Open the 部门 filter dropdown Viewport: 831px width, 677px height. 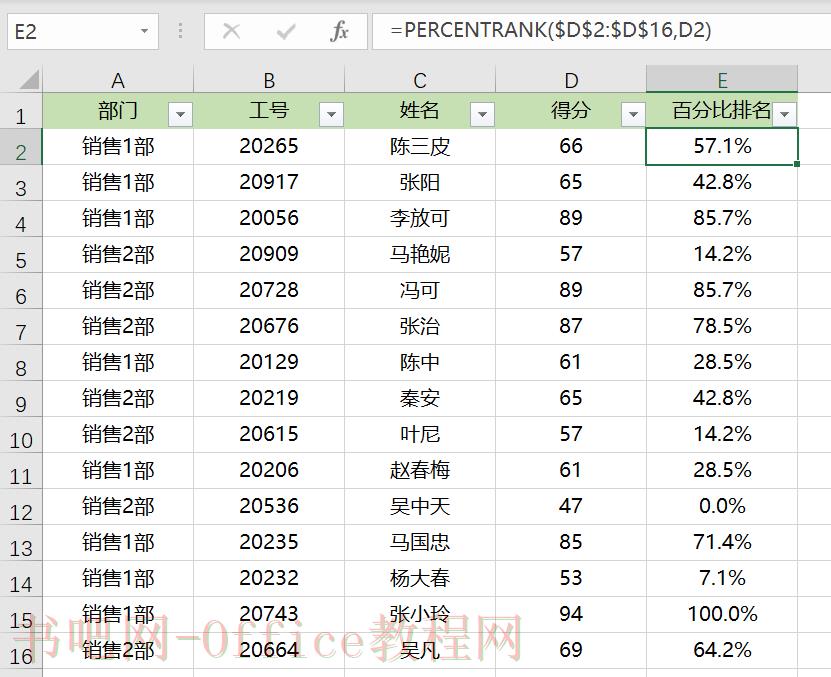coord(180,114)
